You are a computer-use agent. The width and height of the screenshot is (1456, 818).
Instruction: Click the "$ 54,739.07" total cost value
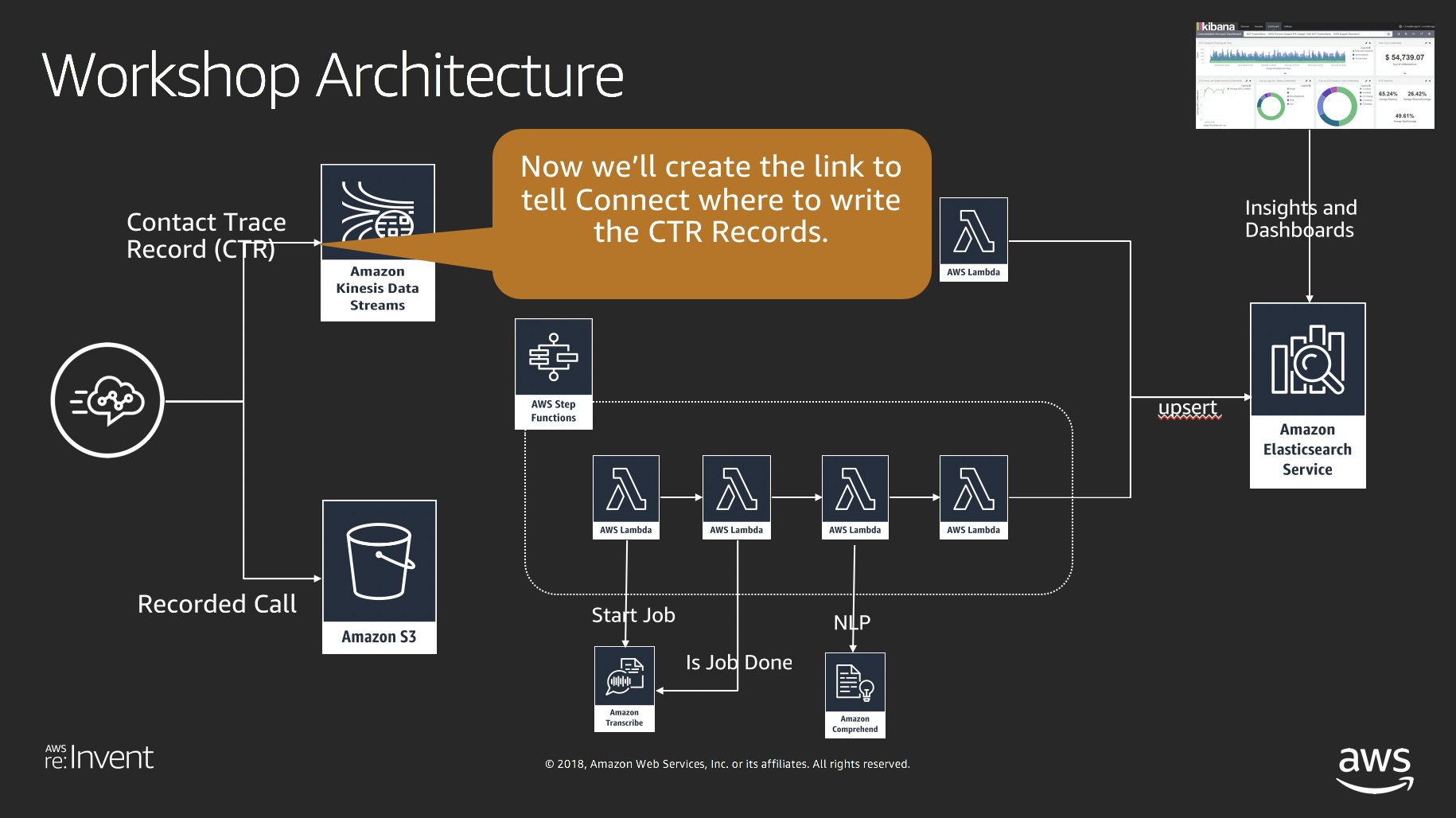point(1404,57)
